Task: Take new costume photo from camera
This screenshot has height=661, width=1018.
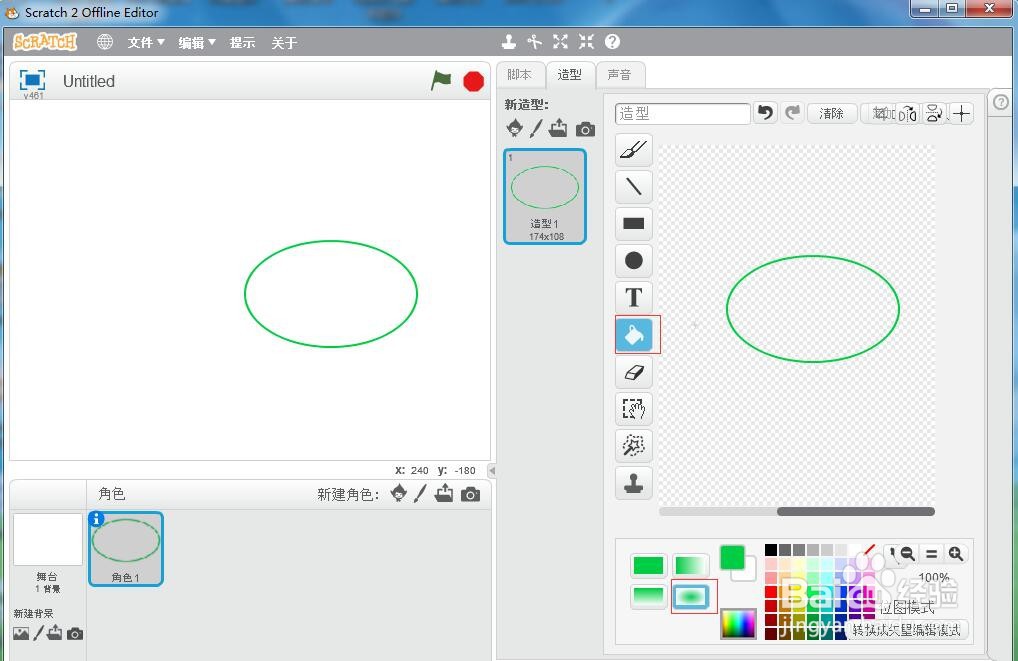Action: point(585,129)
